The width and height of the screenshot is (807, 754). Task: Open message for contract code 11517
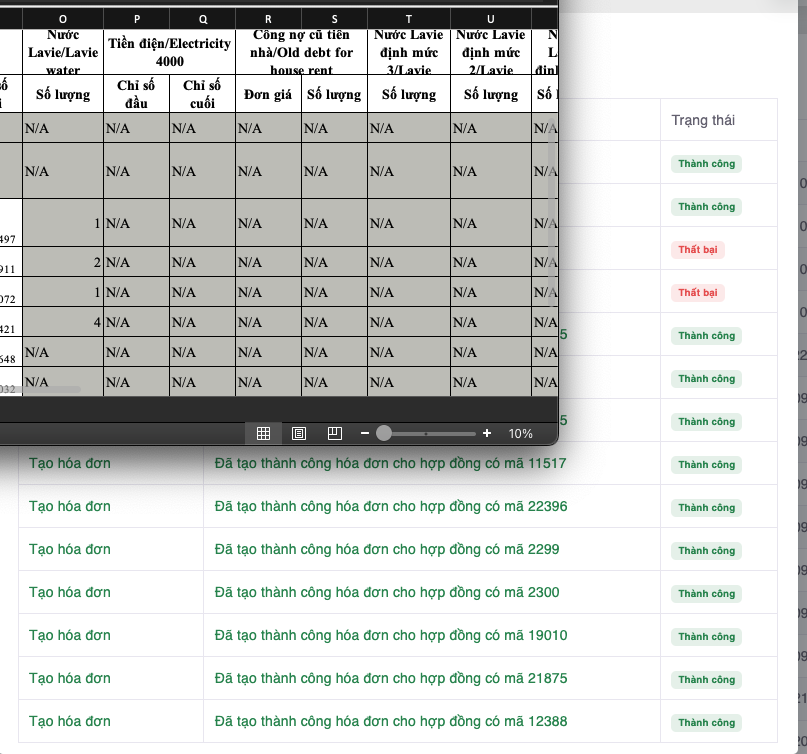pos(390,464)
